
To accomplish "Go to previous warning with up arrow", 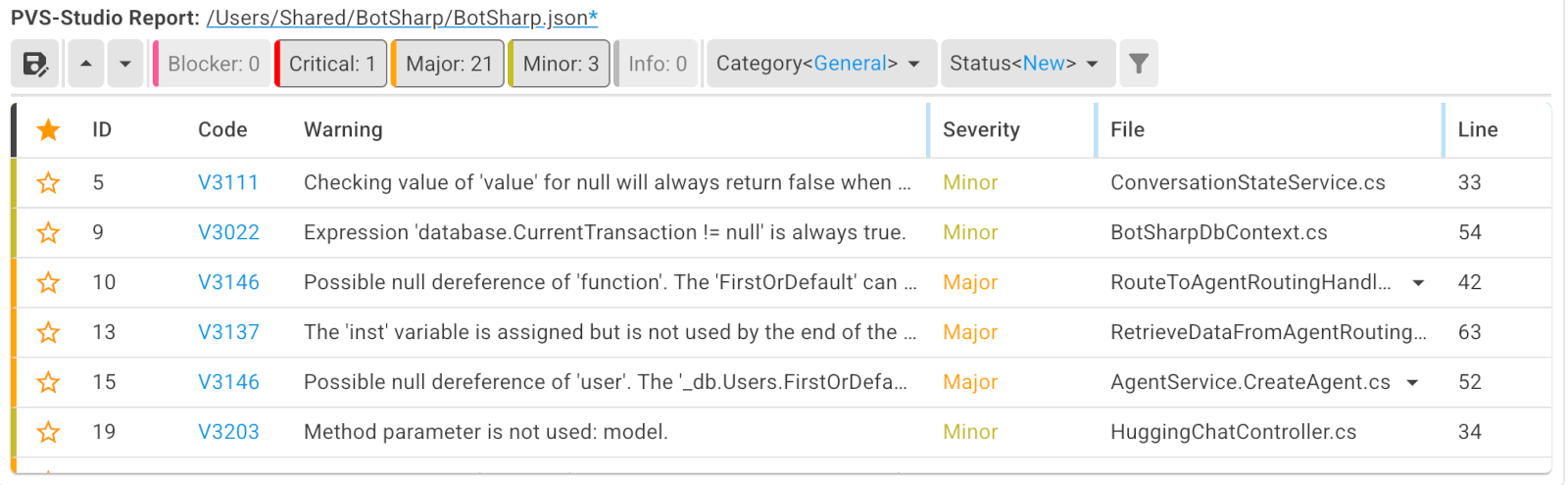I will [86, 64].
